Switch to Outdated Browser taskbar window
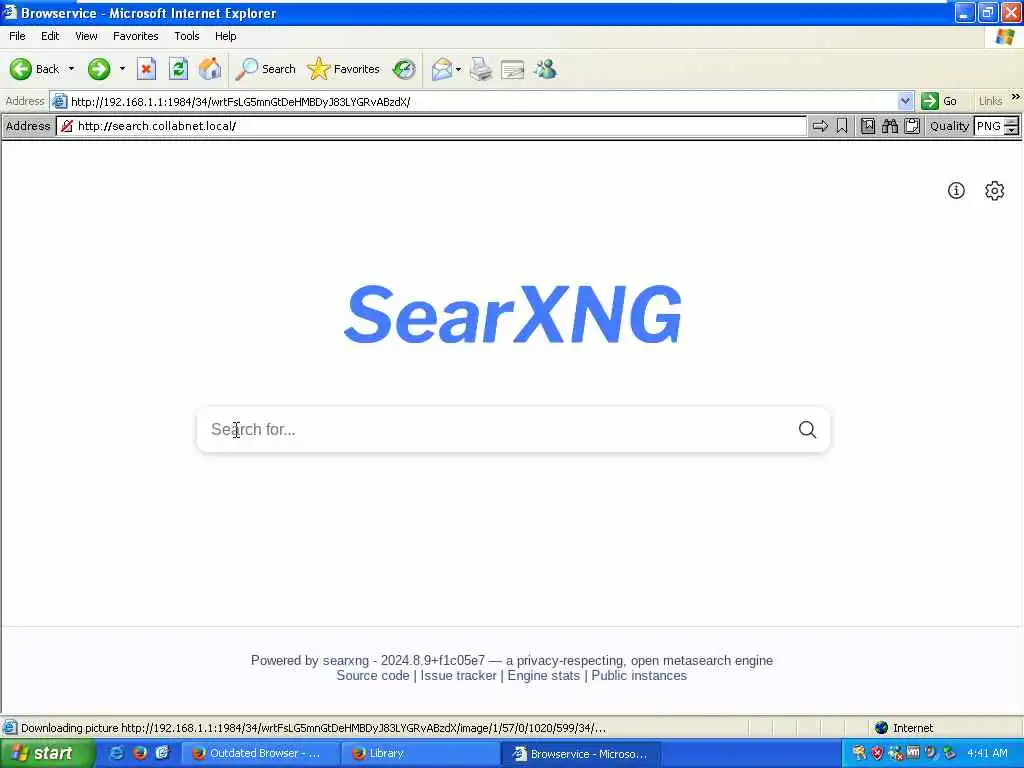 point(259,754)
